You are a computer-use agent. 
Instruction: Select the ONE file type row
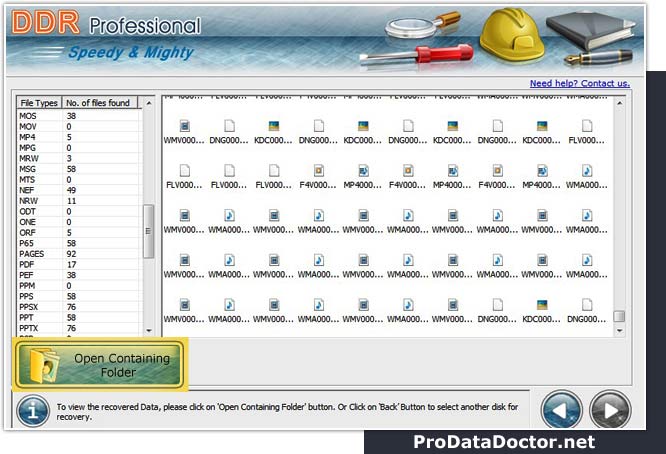79,222
